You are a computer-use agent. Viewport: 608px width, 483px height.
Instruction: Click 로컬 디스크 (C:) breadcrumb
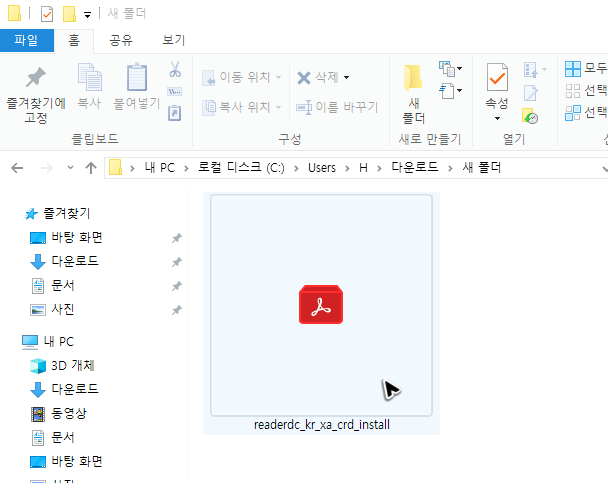241,168
